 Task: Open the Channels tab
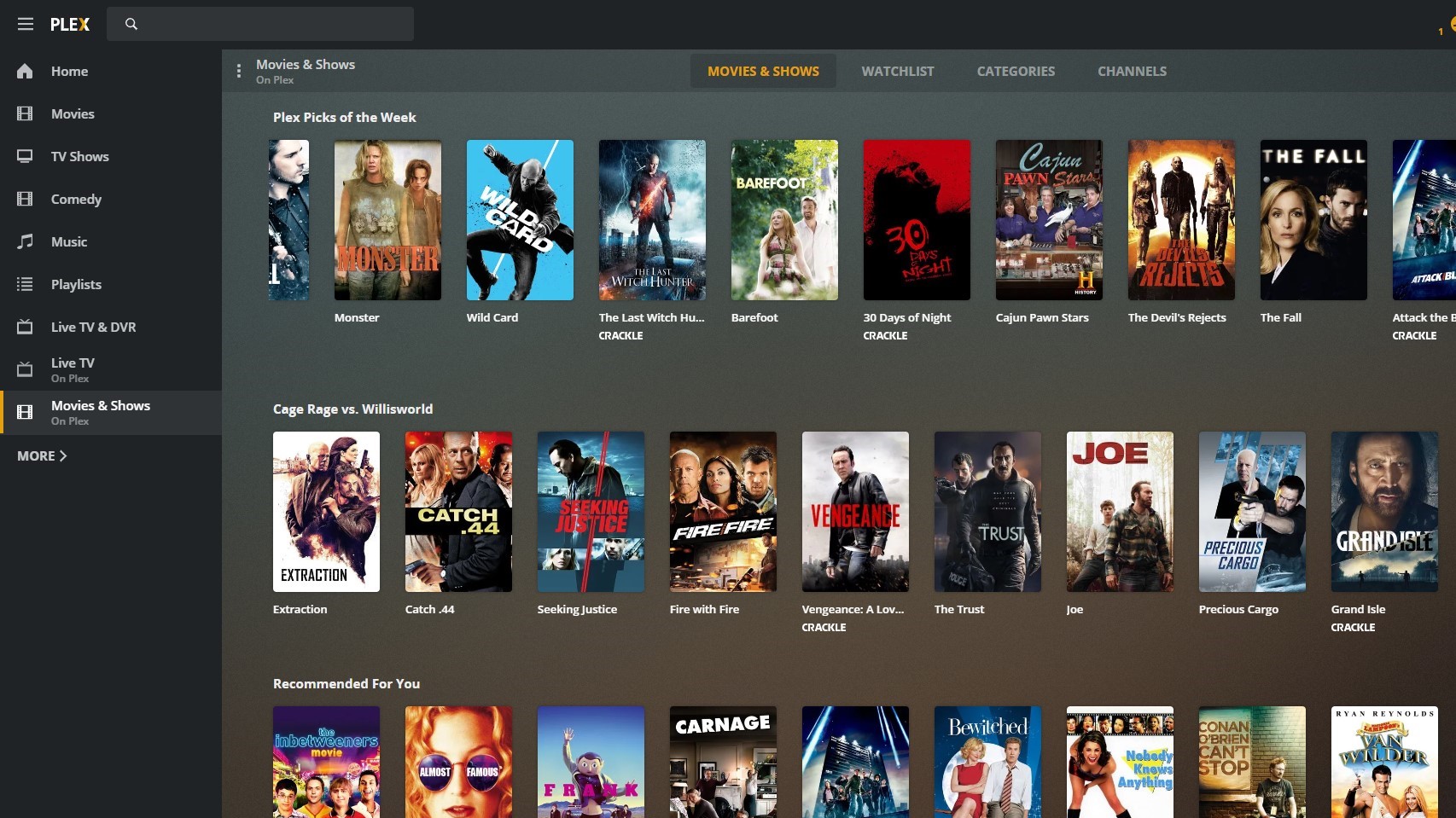[1132, 71]
